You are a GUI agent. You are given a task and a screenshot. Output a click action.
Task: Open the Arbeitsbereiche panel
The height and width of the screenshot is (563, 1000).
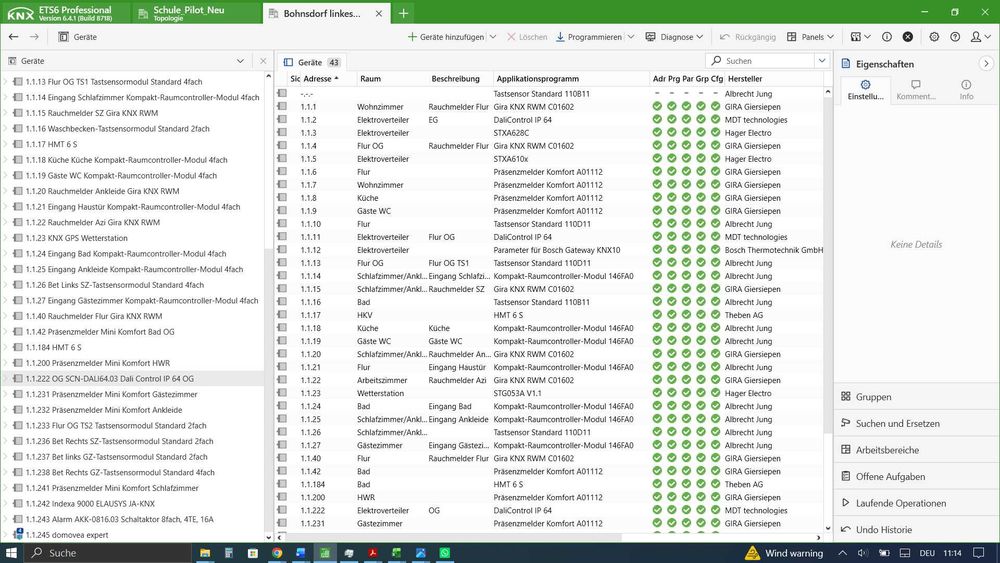click(x=916, y=450)
